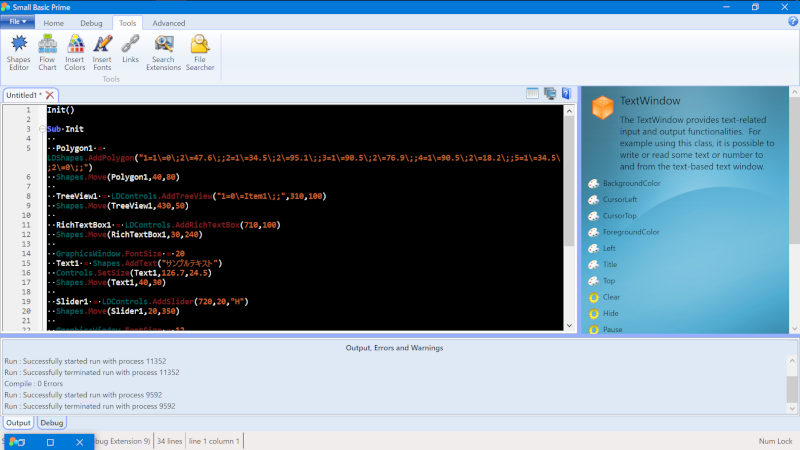Click the Left property icon

pos(593,248)
